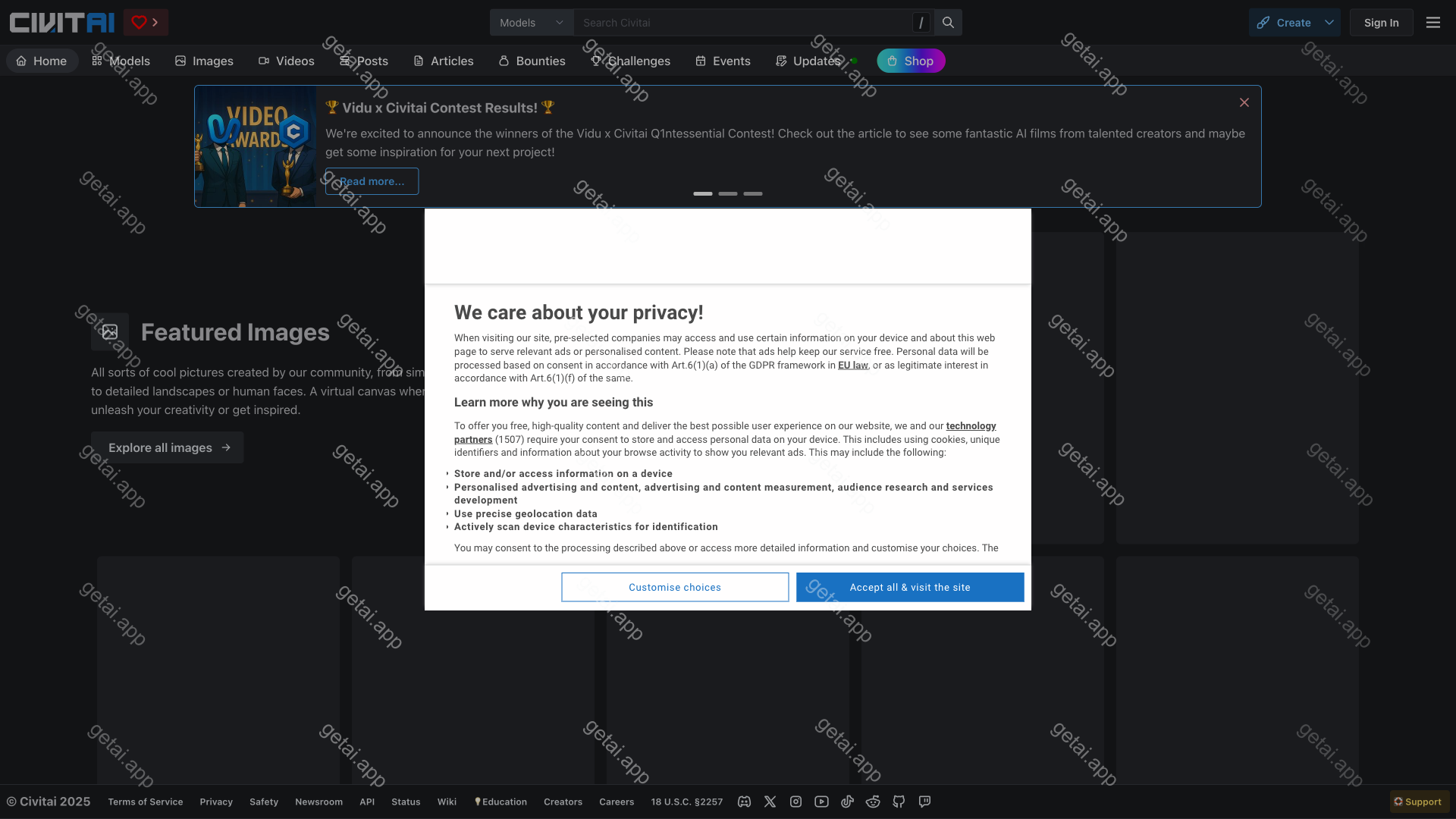
Task: Open the Articles tab
Action: (444, 61)
